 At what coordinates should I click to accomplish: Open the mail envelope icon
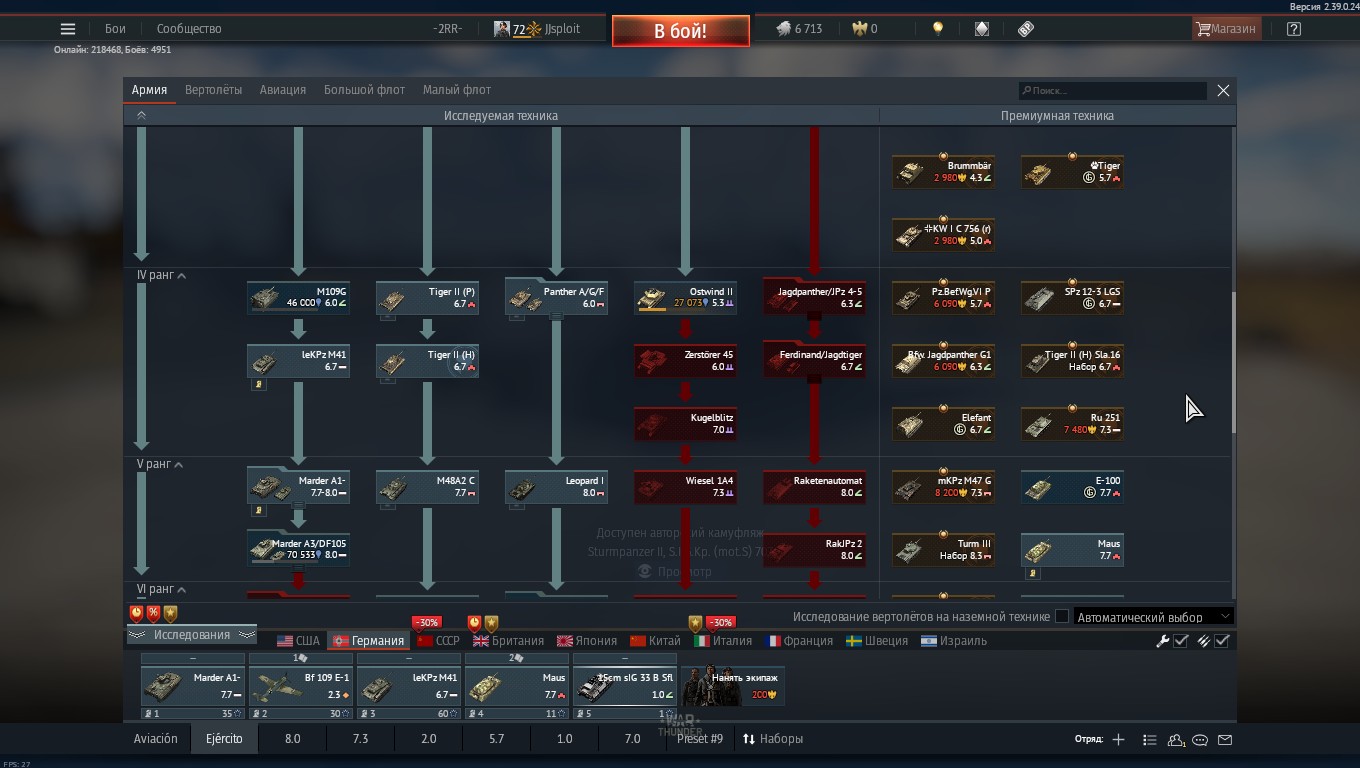point(1225,740)
